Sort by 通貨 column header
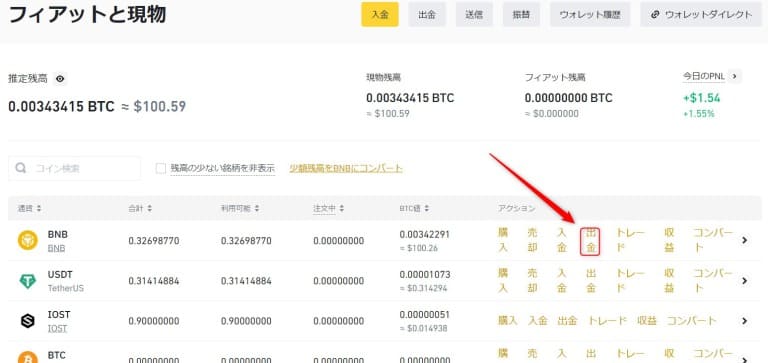Viewport: 768px width, 363px height. (x=29, y=208)
